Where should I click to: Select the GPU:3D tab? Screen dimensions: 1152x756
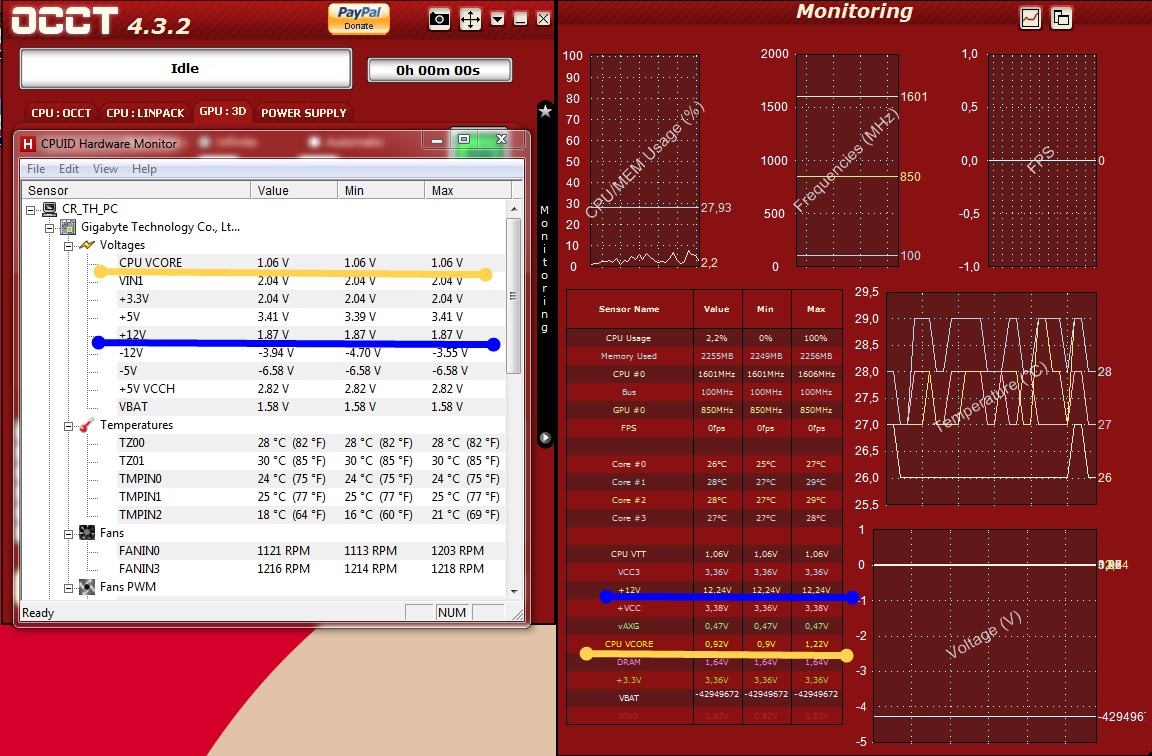(x=223, y=111)
